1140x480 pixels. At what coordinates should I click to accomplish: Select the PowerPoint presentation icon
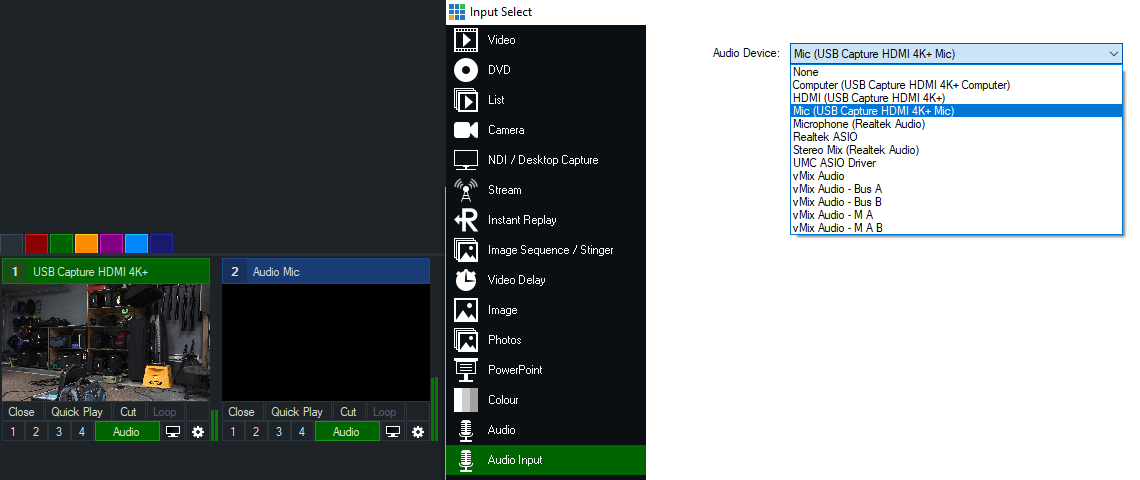[465, 370]
